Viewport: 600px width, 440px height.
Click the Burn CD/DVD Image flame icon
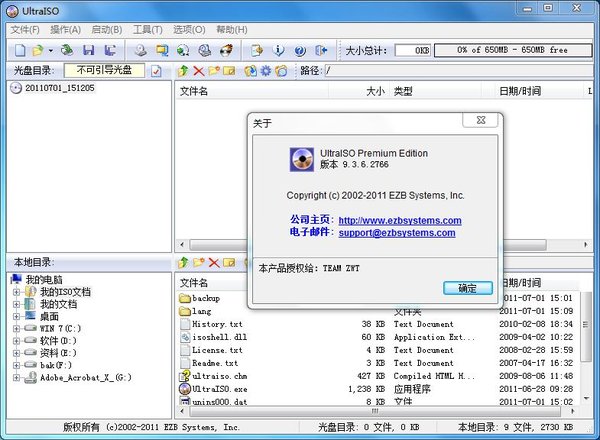[x=227, y=50]
